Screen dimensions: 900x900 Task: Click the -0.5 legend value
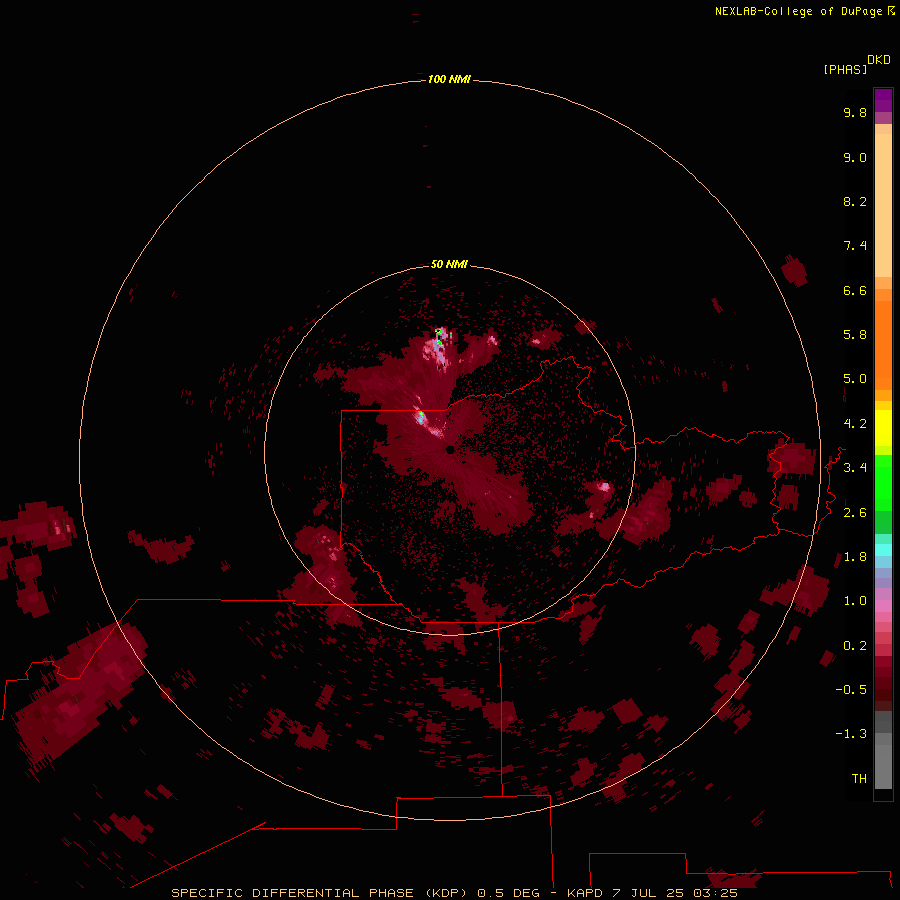click(x=851, y=690)
